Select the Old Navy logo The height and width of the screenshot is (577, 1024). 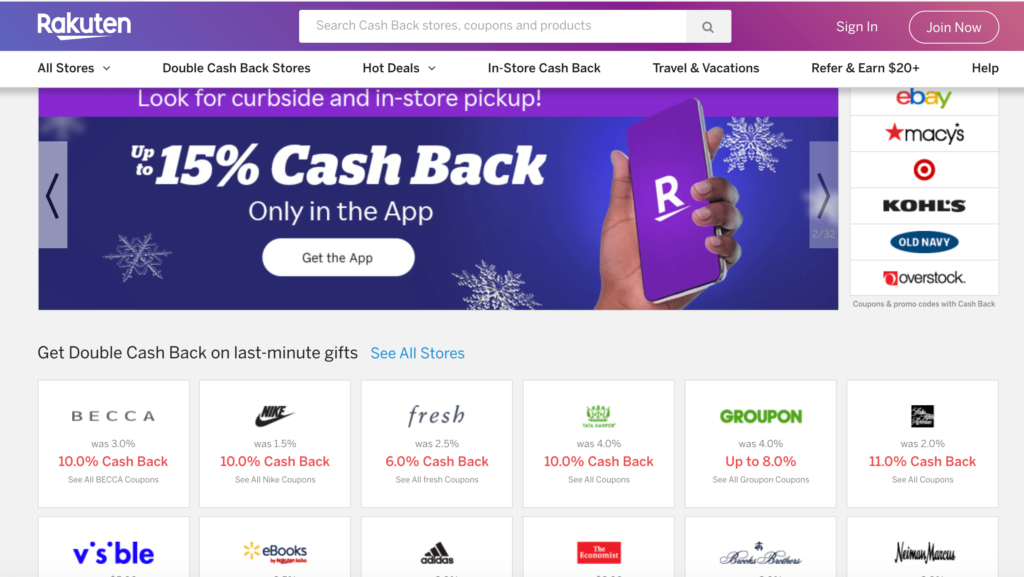[923, 242]
